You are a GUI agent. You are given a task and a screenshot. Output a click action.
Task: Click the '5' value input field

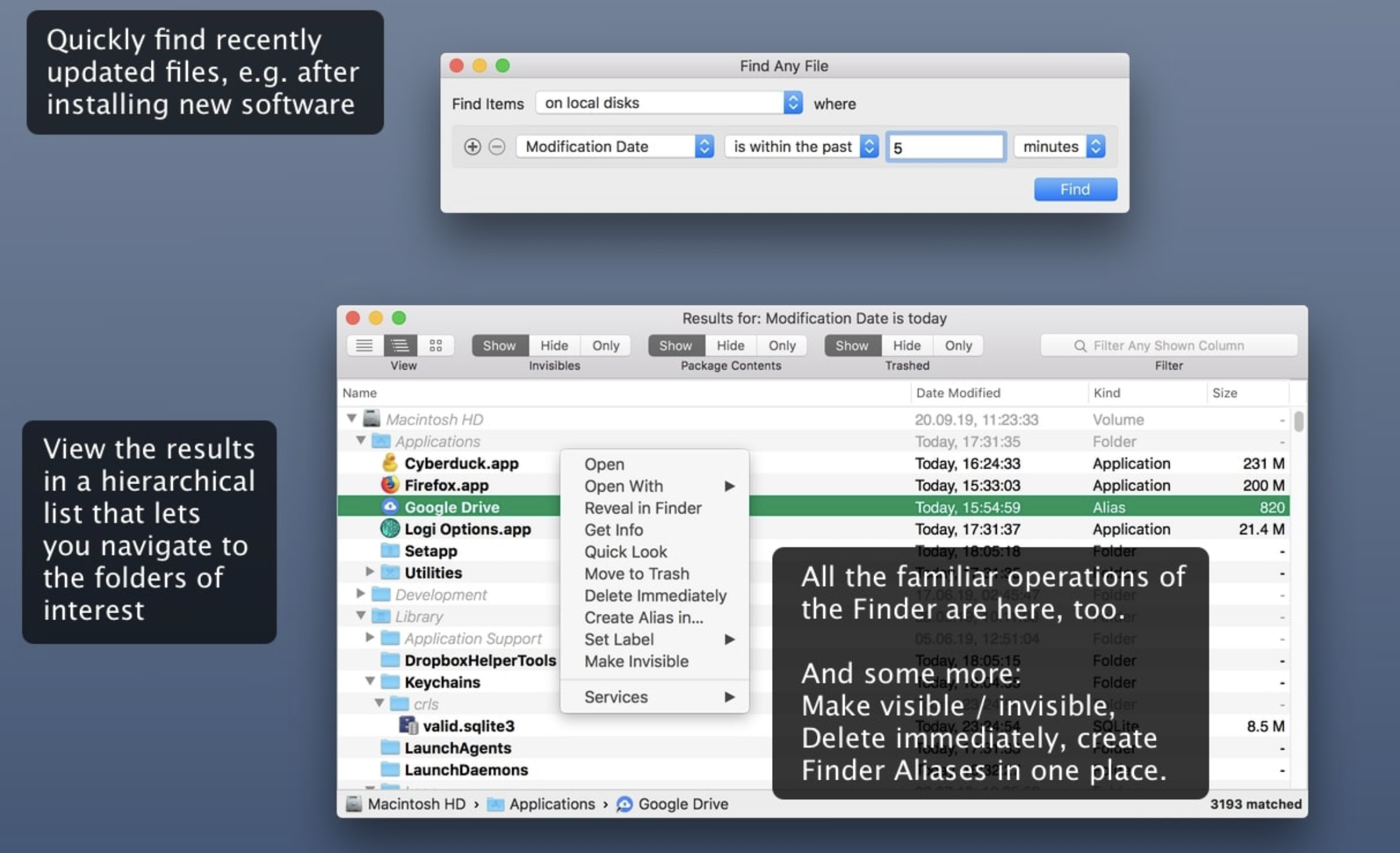945,147
